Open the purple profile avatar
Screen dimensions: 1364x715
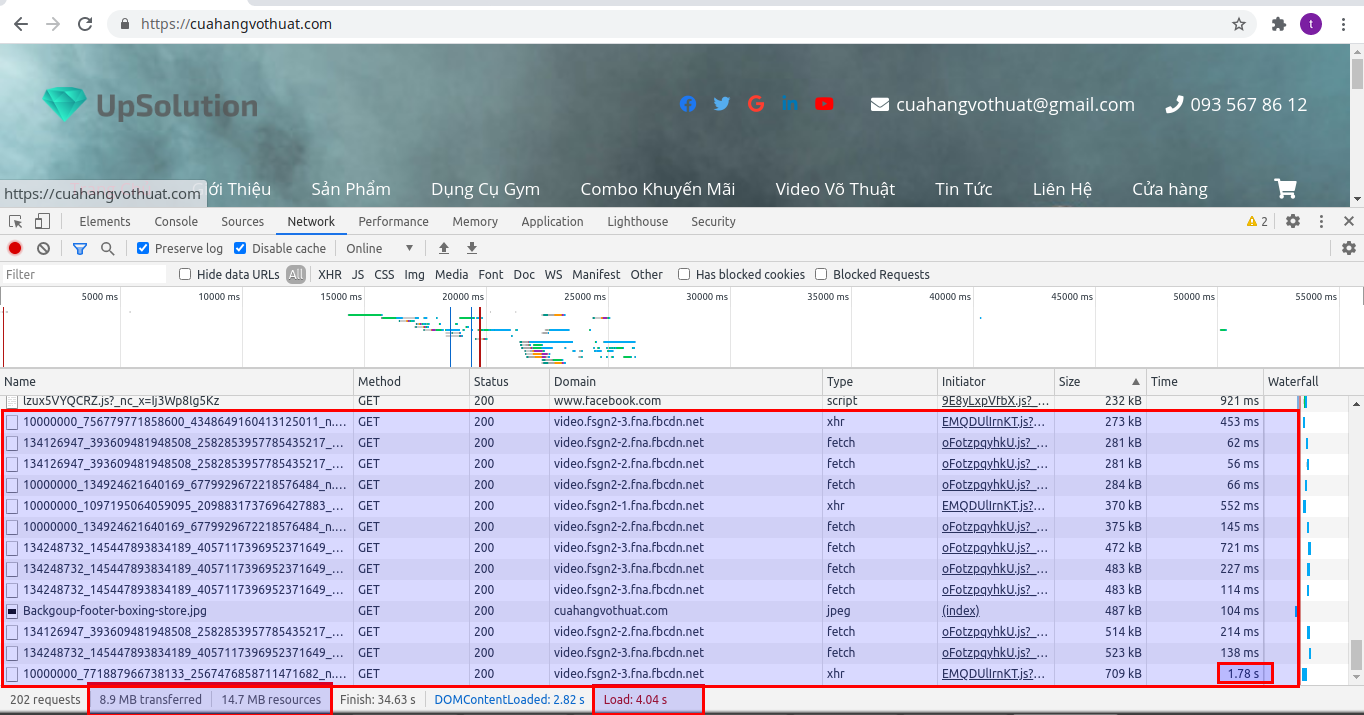click(1311, 24)
